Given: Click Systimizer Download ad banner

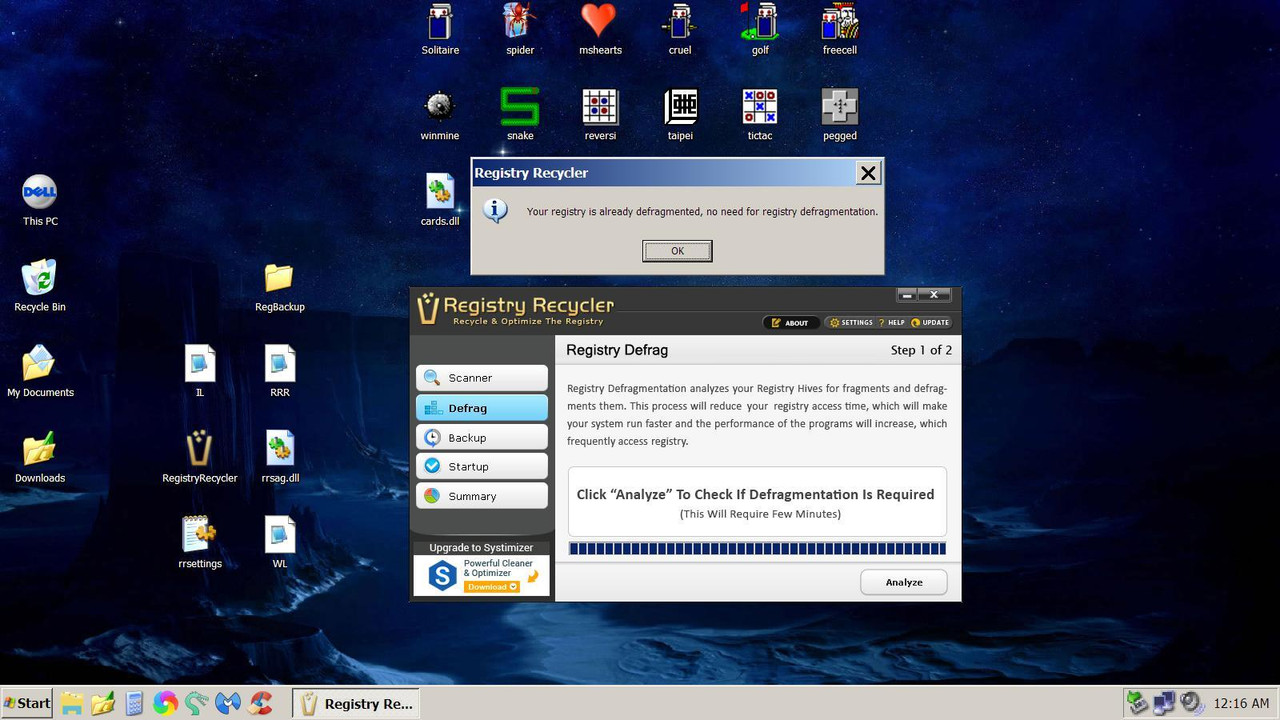Looking at the screenshot, I should [482, 575].
